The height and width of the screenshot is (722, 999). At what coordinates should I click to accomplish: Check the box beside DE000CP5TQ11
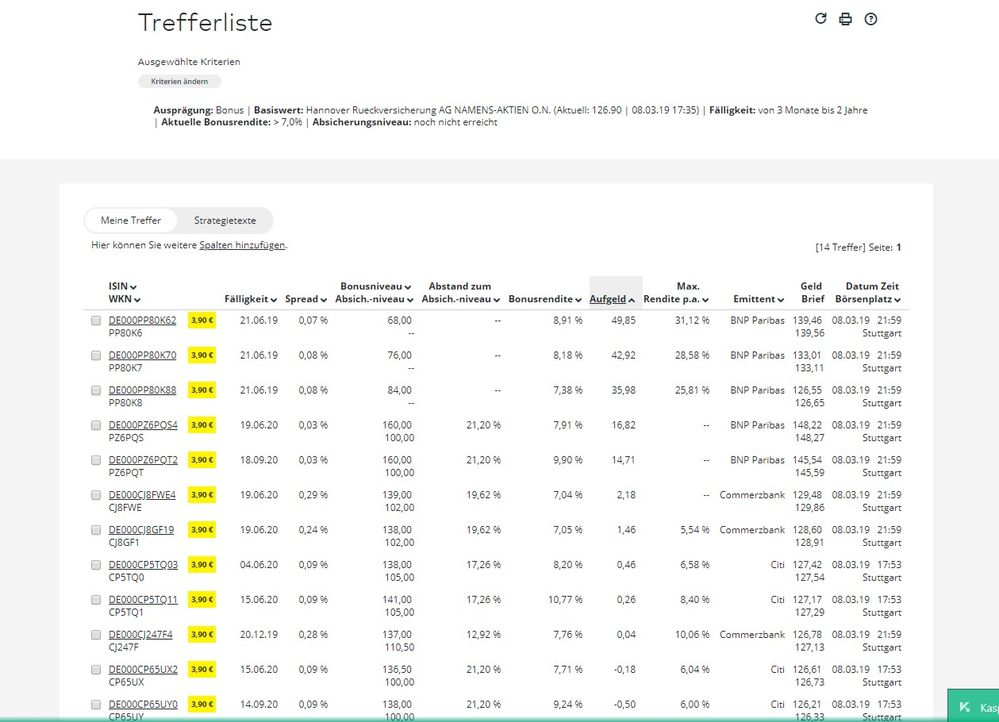pyautogui.click(x=96, y=601)
